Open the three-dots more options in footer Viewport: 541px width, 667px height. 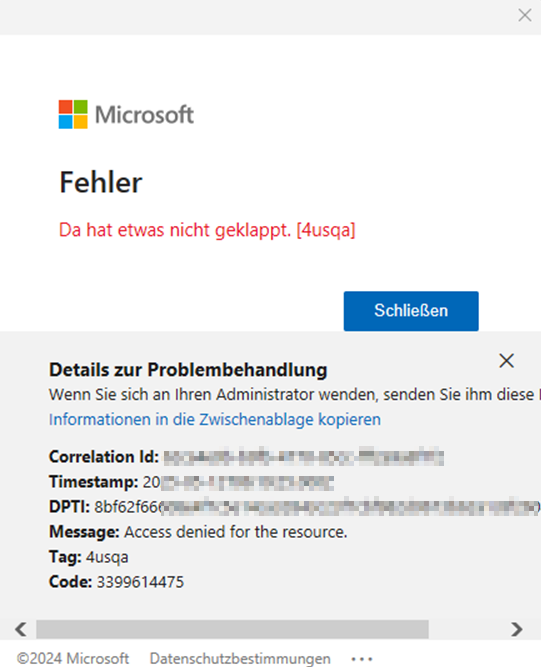click(362, 659)
